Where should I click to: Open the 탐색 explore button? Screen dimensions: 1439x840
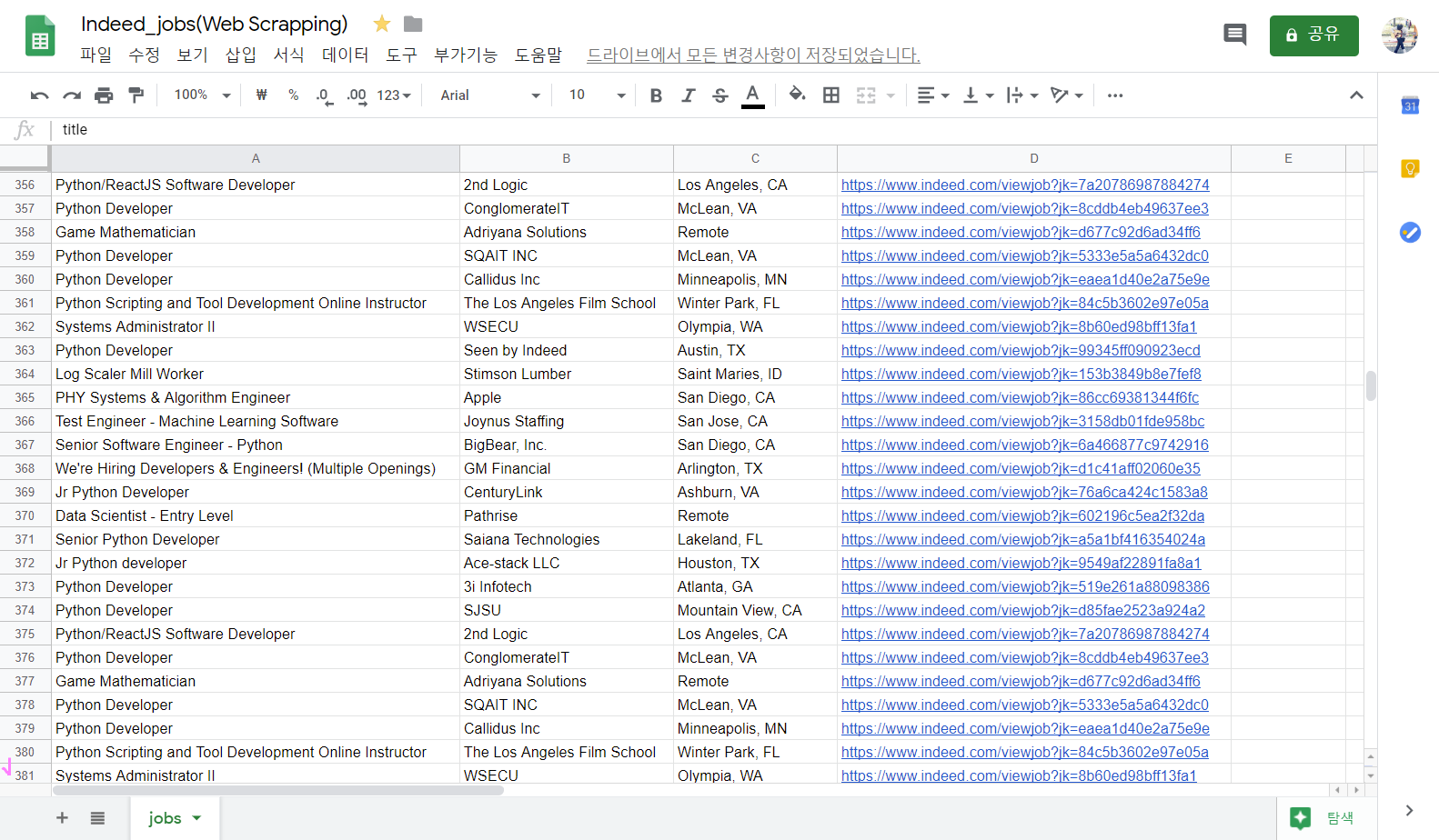1326,818
